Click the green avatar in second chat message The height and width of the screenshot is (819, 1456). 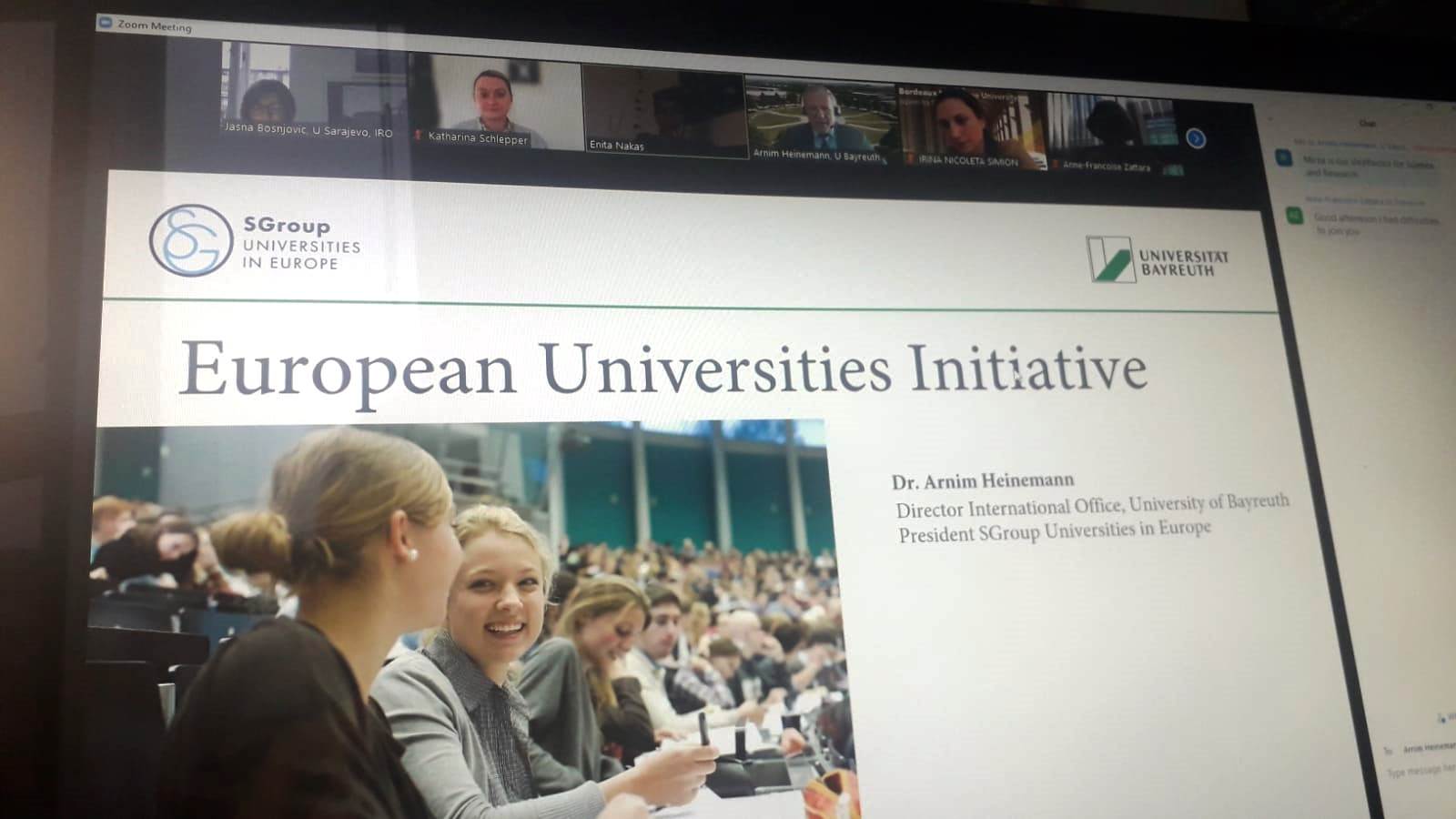coord(1294,216)
